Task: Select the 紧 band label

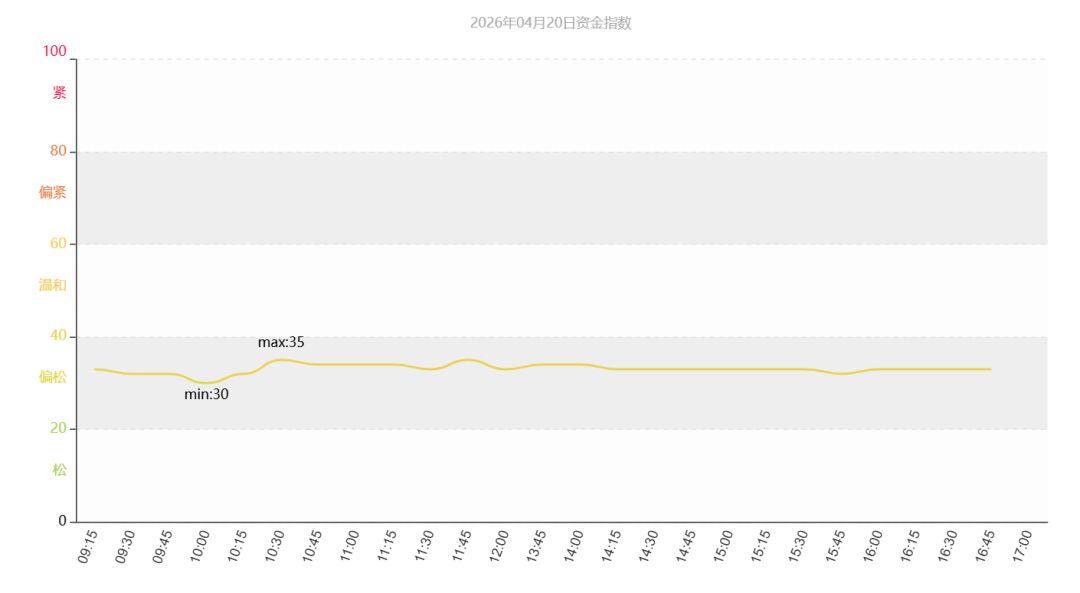Action: (x=60, y=93)
